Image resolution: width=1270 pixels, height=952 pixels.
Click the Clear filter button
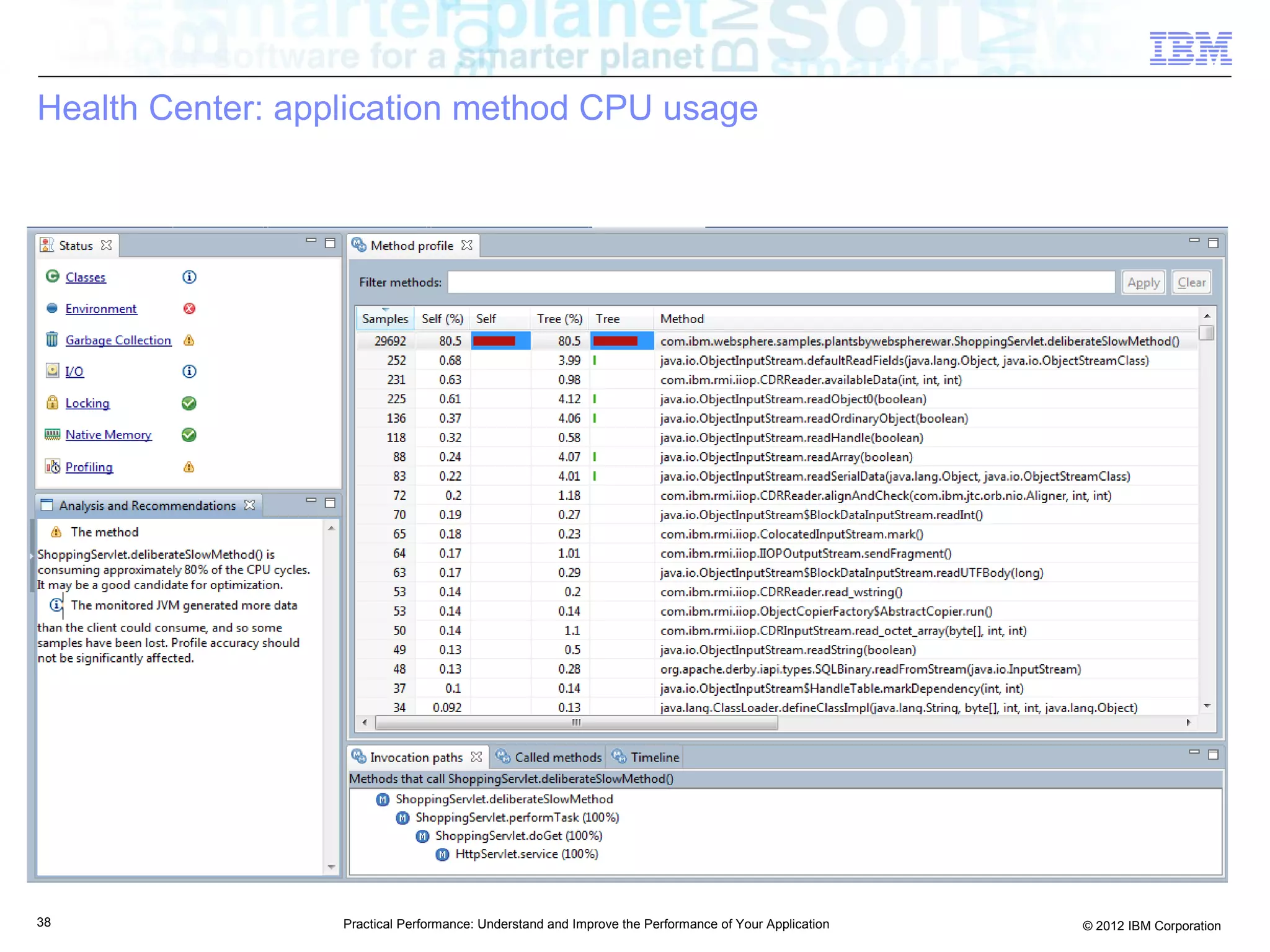click(x=1191, y=282)
